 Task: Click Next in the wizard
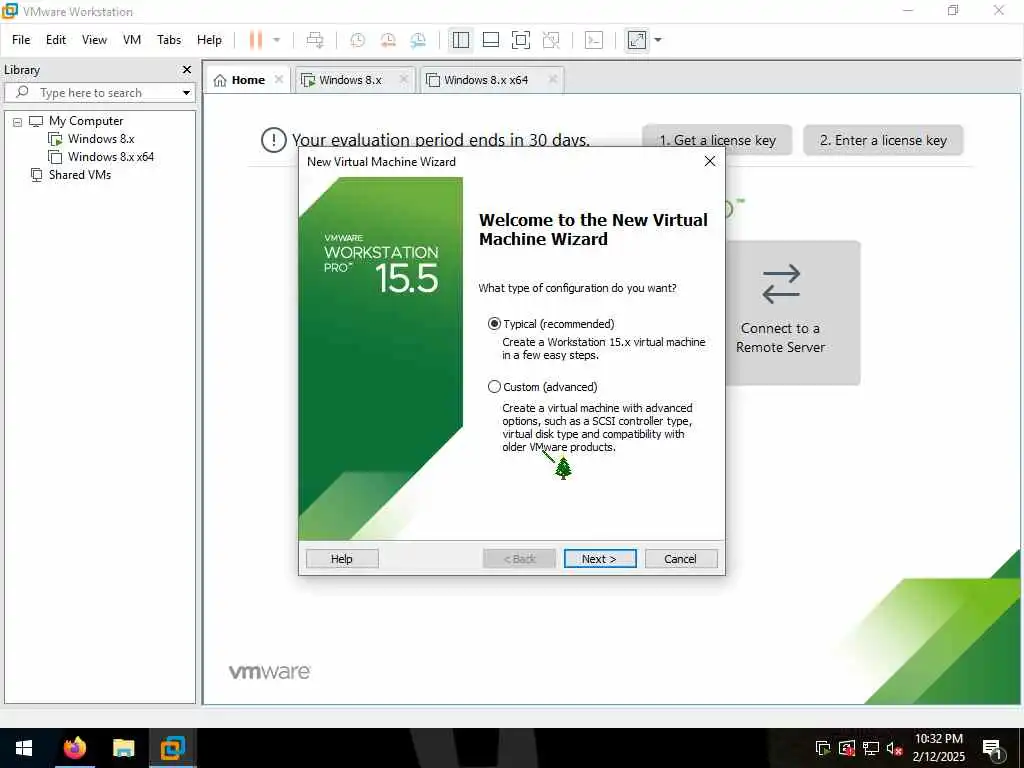[600, 558]
